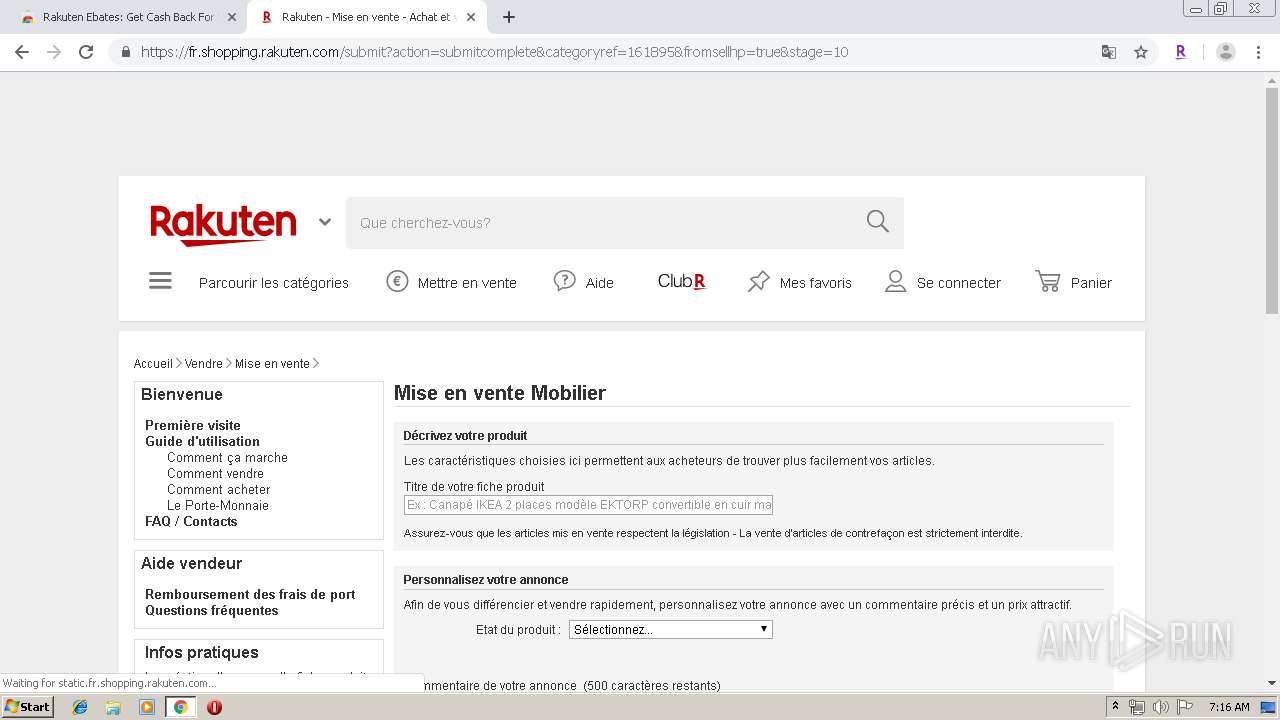This screenshot has width=1280, height=720.
Task: Bookmark this page with the star icon
Action: click(x=1141, y=52)
